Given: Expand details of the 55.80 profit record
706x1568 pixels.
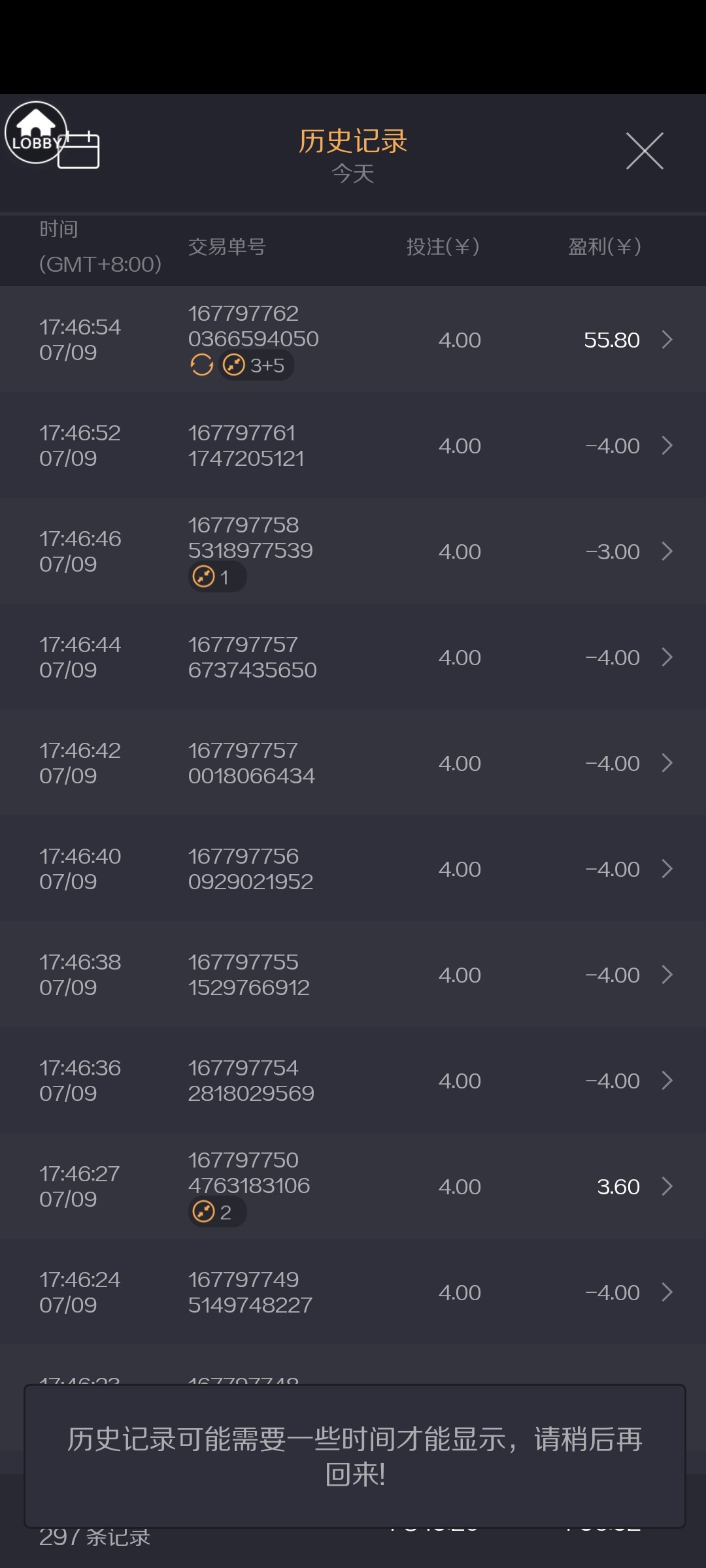Looking at the screenshot, I should (x=667, y=340).
